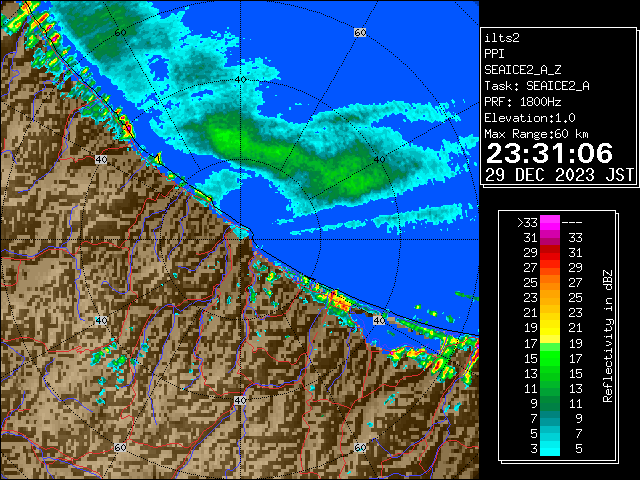
Task: Click the radar site name ilts2
Action: click(x=502, y=38)
